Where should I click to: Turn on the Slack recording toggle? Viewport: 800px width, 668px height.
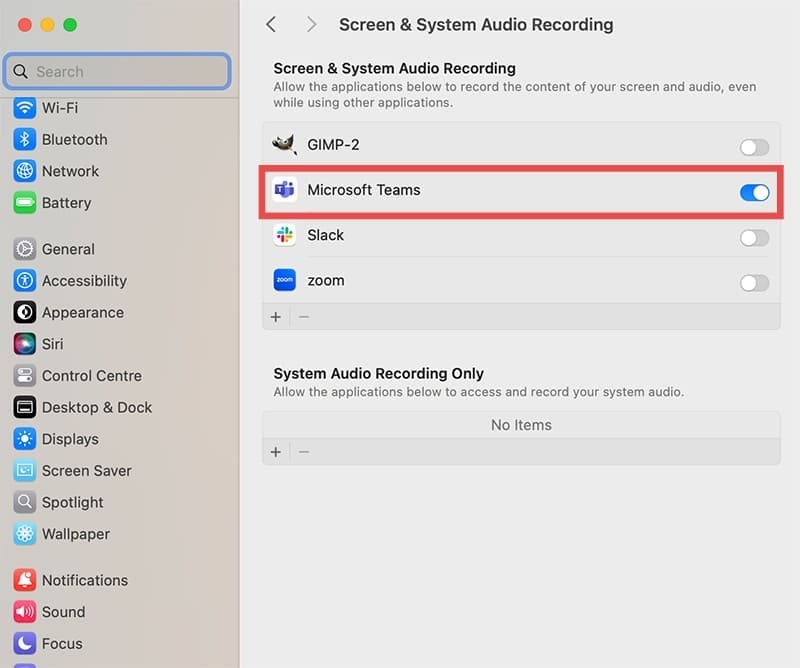[754, 238]
